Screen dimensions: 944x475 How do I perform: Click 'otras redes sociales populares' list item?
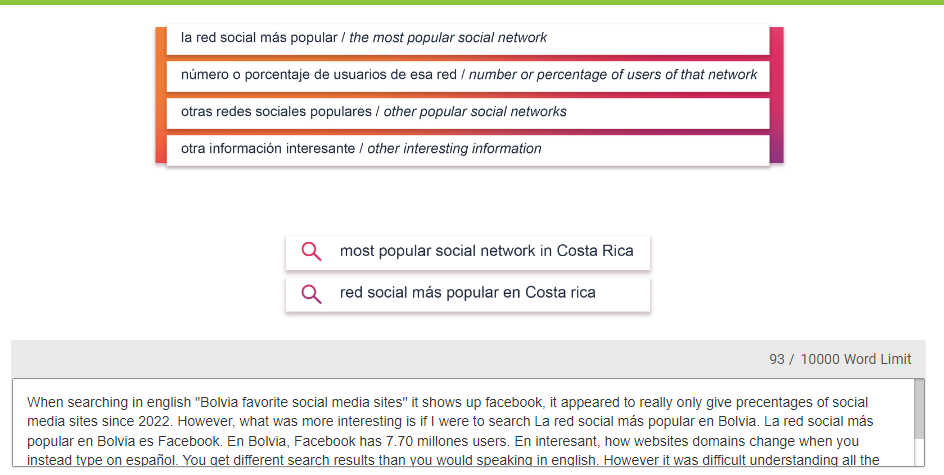275,112
